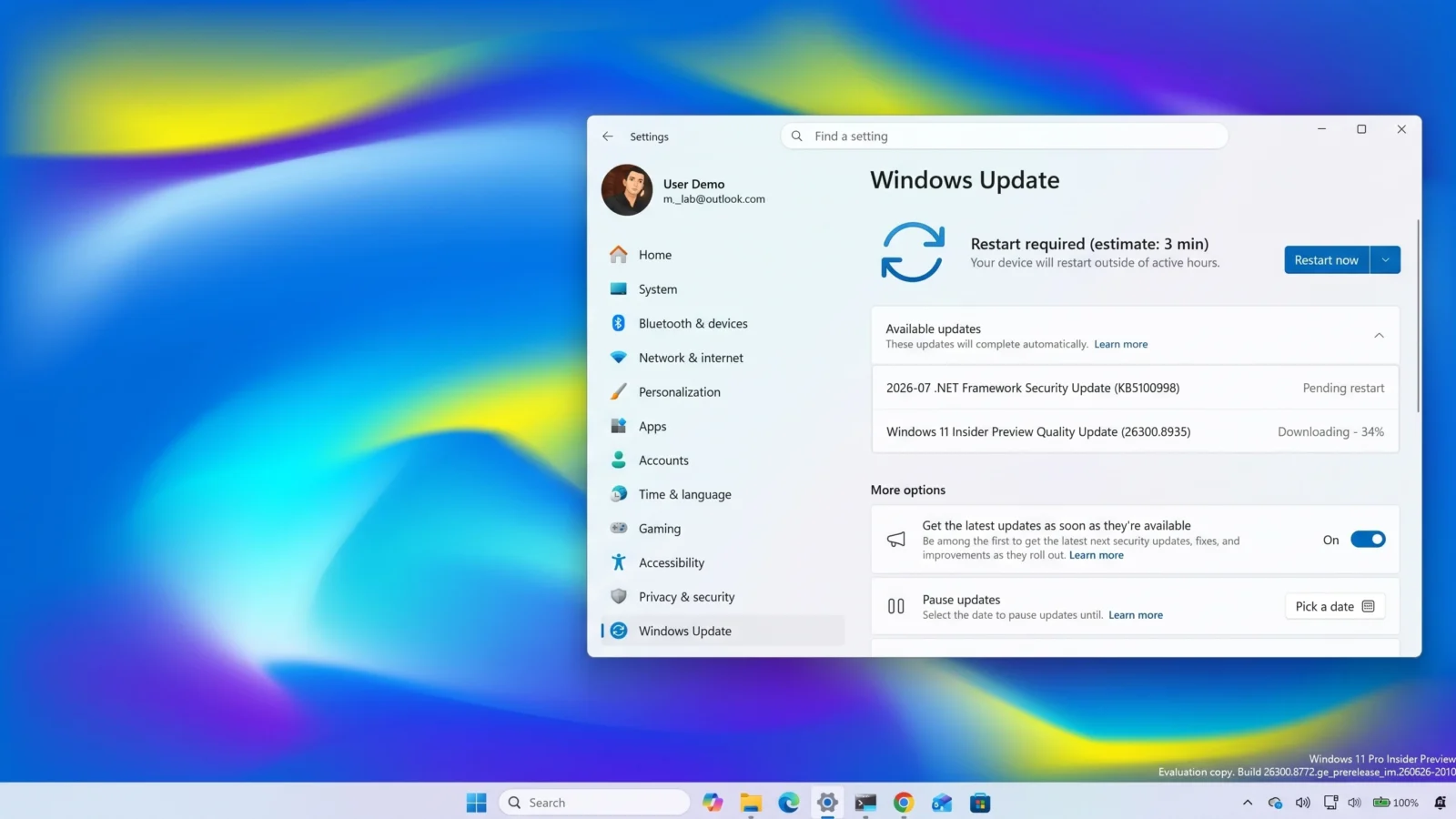
Task: Open Copilot from the taskbar
Action: (x=713, y=803)
